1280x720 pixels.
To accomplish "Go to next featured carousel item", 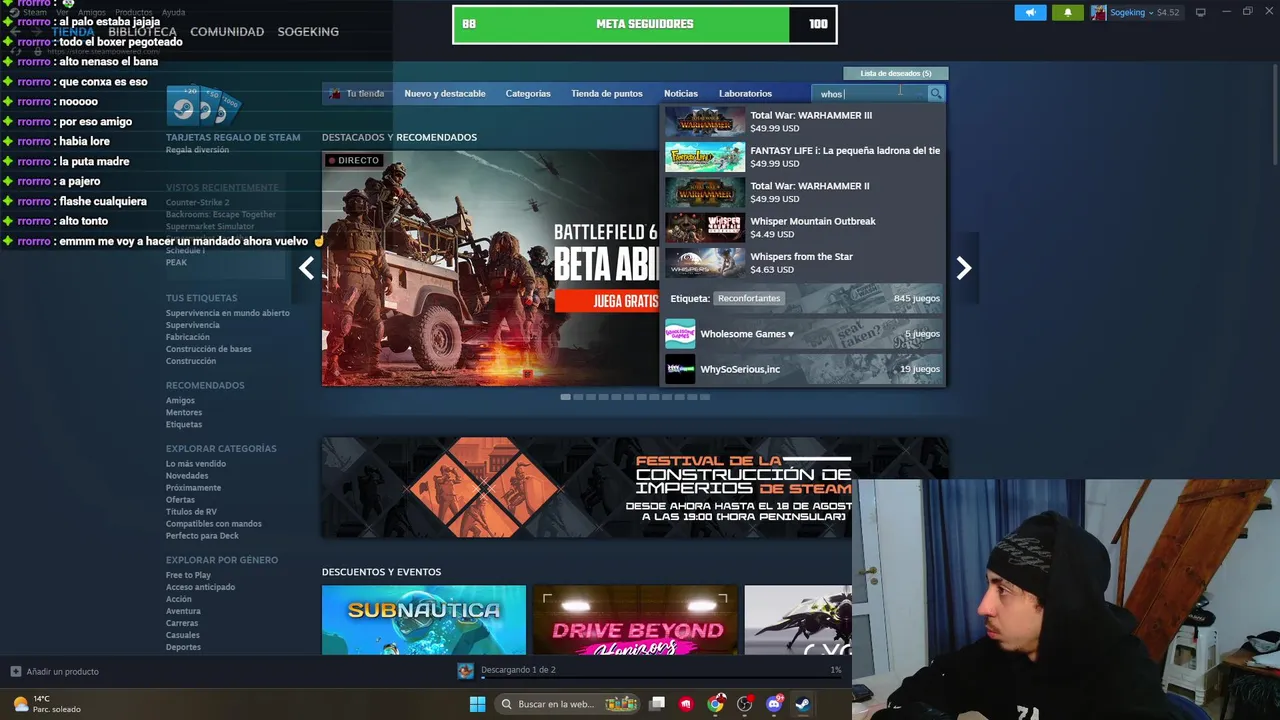I will point(964,268).
